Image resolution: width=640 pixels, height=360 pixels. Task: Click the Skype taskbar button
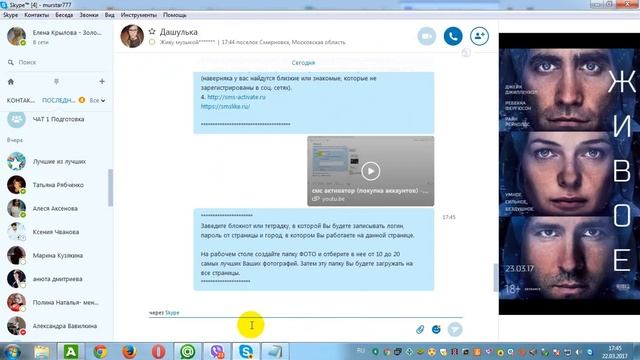coord(246,352)
